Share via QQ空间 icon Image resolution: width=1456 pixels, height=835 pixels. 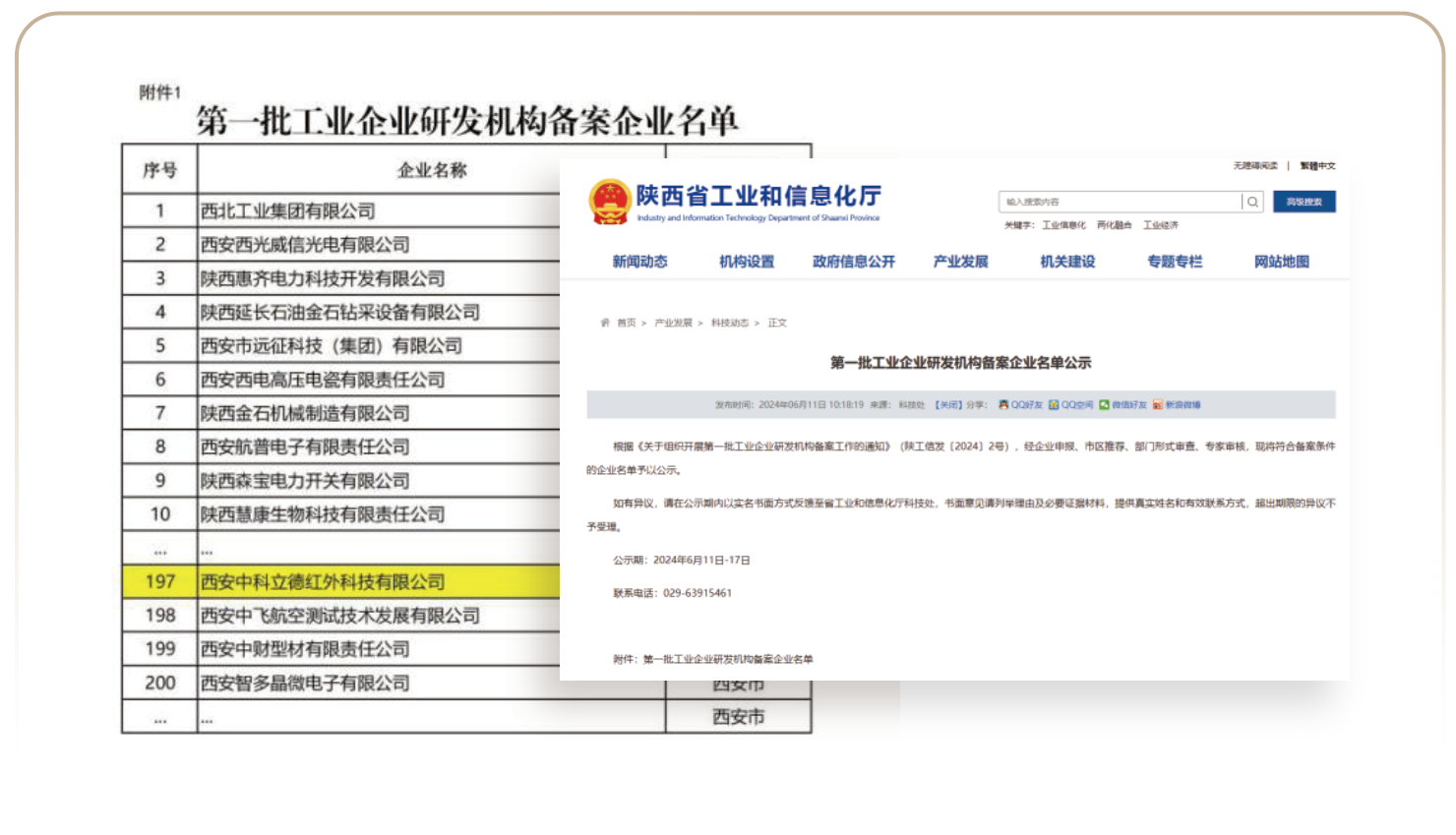click(1054, 404)
